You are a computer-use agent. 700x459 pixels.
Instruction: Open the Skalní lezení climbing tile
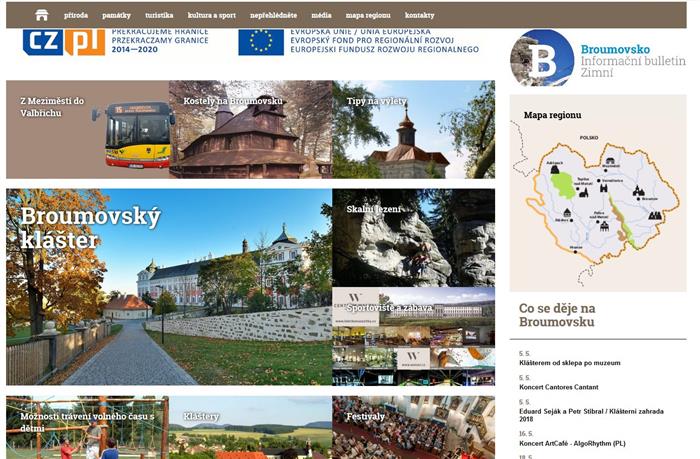coord(414,238)
